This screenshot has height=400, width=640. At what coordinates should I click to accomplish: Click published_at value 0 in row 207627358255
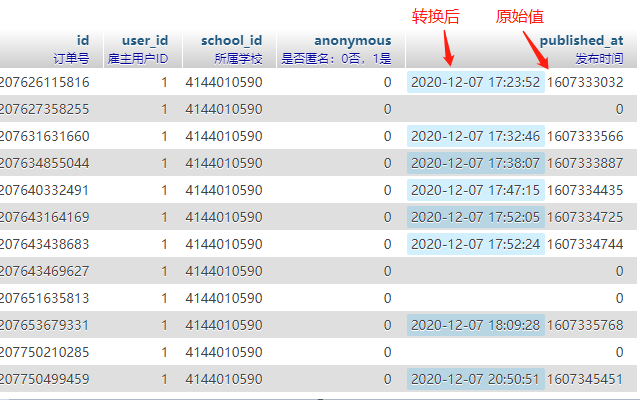(619, 109)
